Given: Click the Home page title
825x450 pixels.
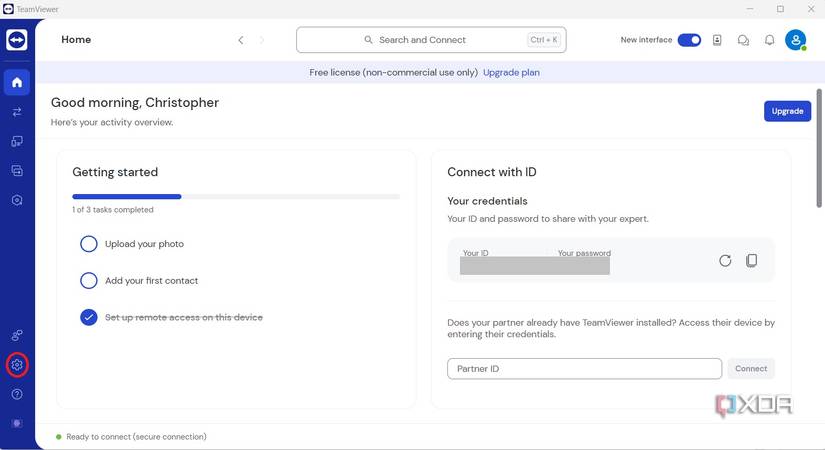Looking at the screenshot, I should 76,39.
